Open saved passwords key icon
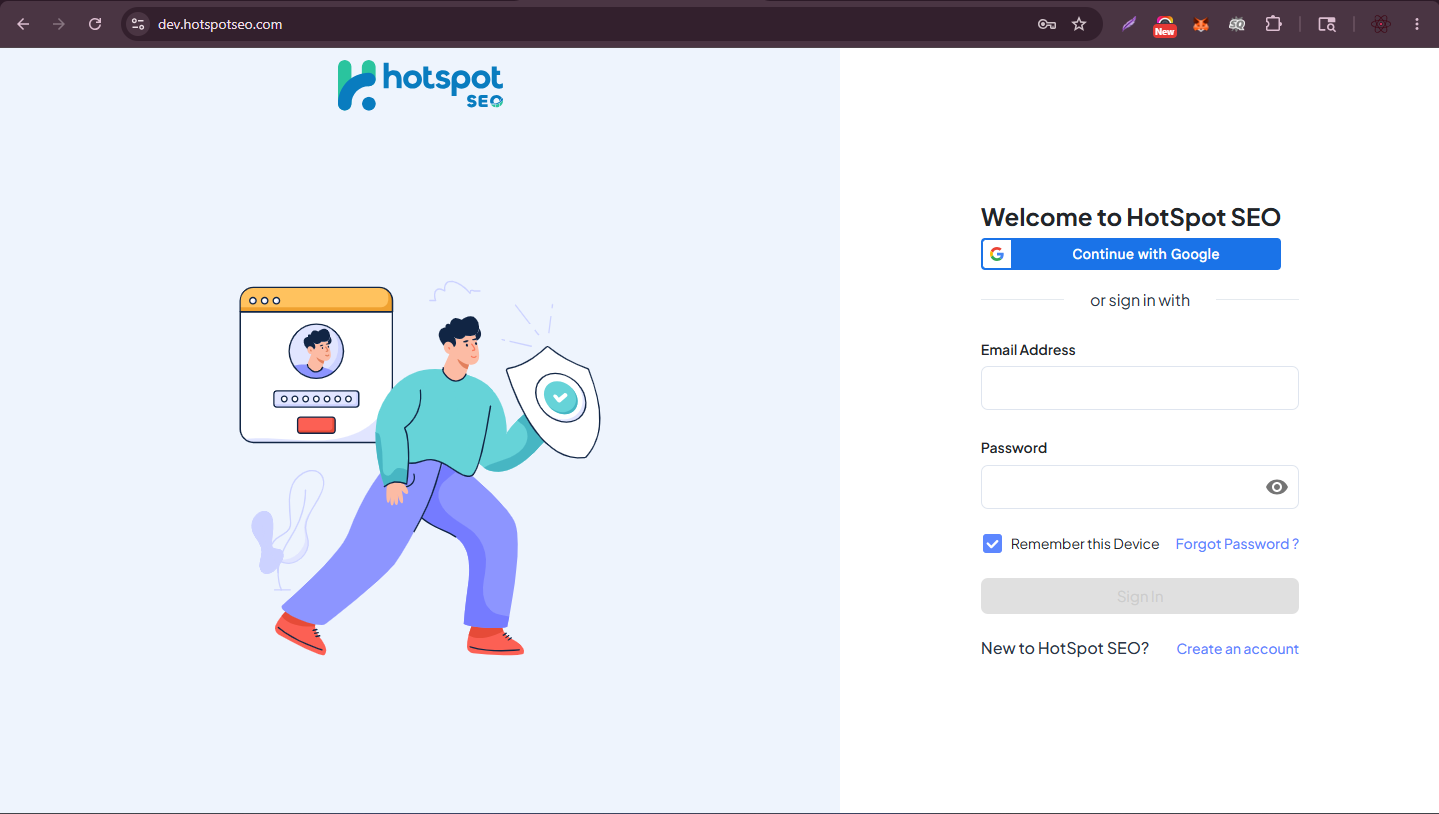1439x814 pixels. pos(1047,24)
